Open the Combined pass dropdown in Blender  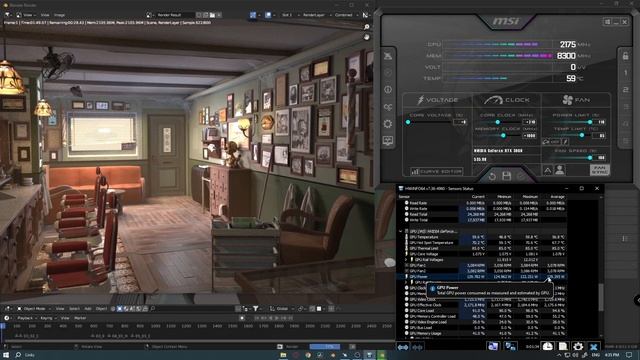point(346,15)
